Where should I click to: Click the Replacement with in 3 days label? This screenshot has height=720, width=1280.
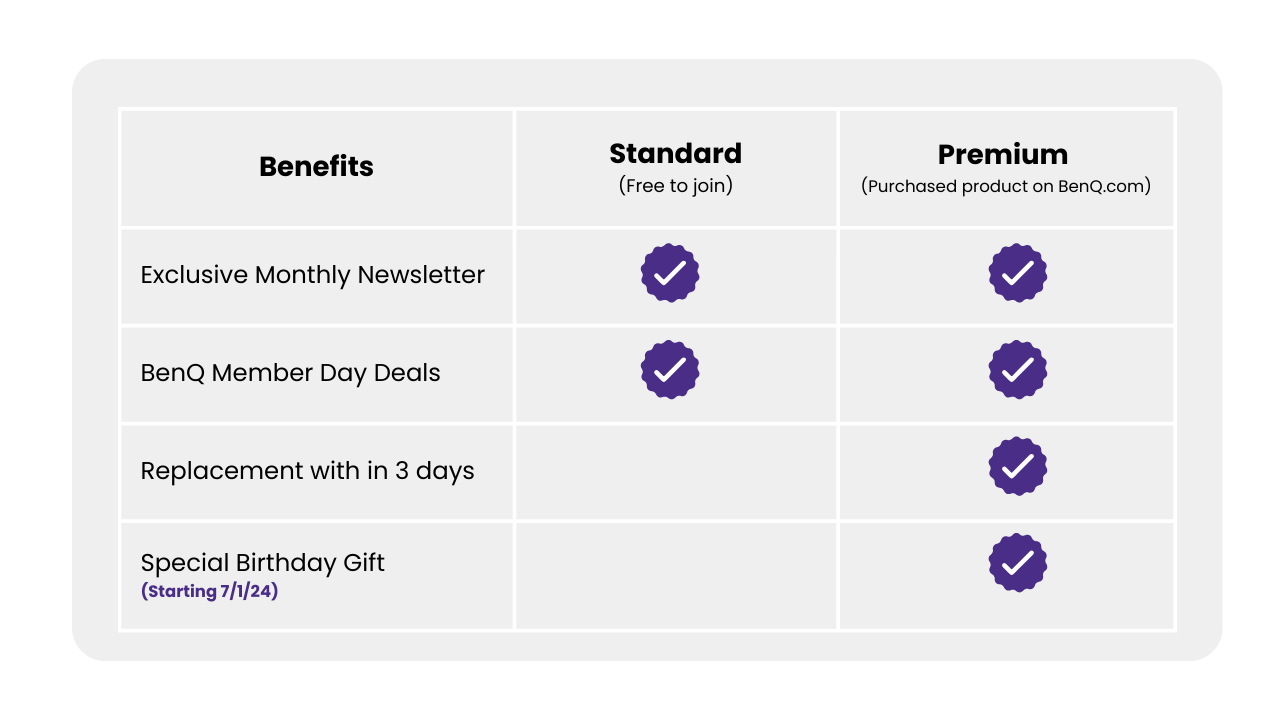pos(308,470)
